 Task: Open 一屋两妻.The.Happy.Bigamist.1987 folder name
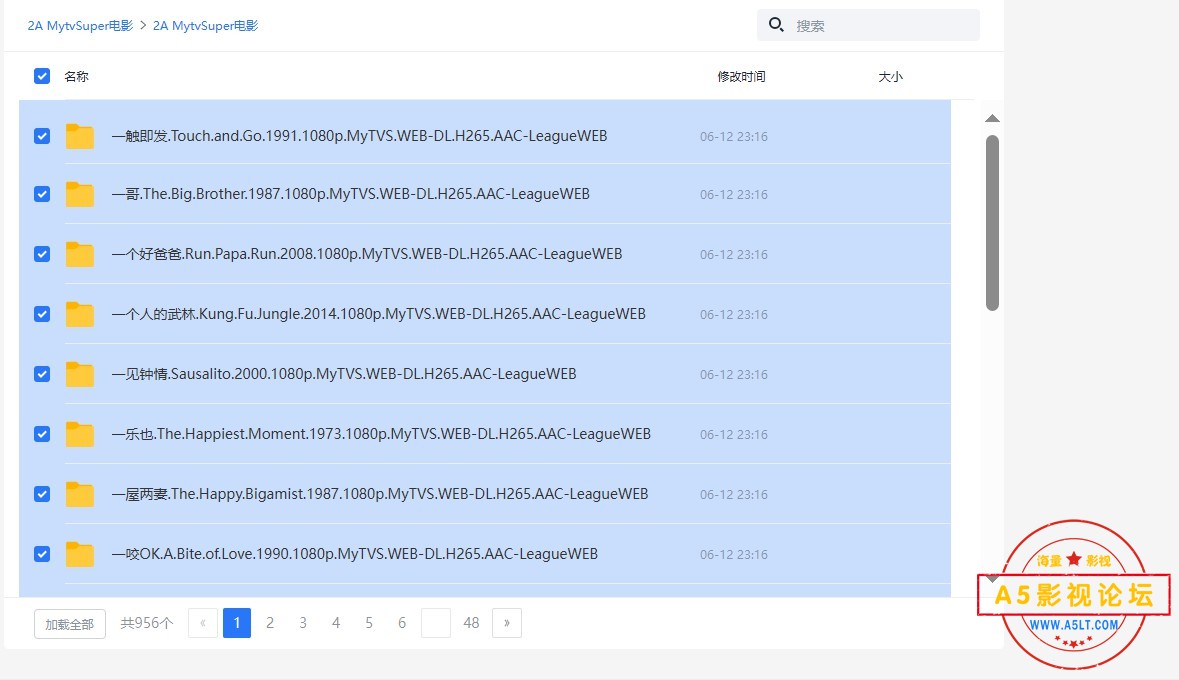point(380,494)
